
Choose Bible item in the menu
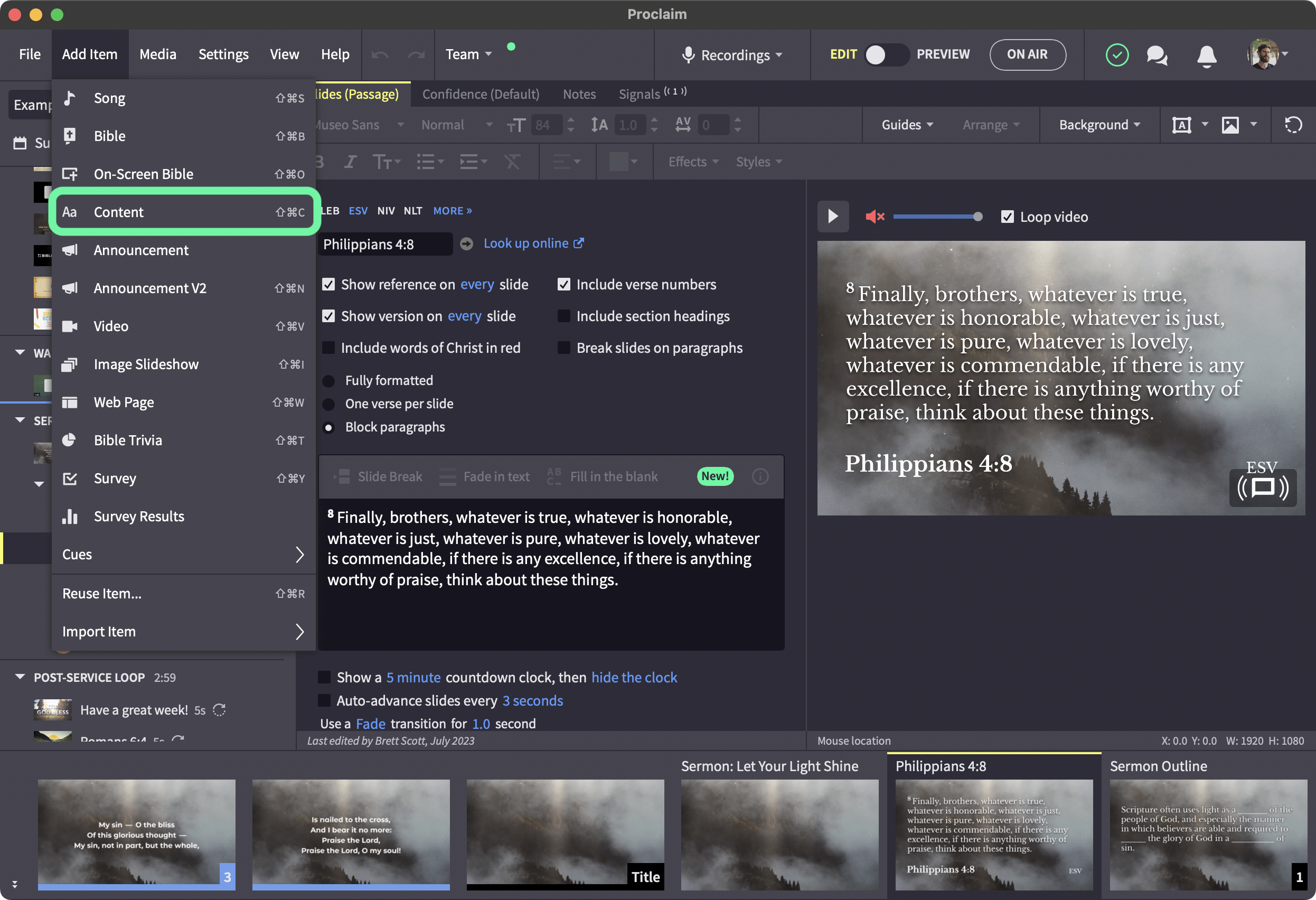[183, 136]
